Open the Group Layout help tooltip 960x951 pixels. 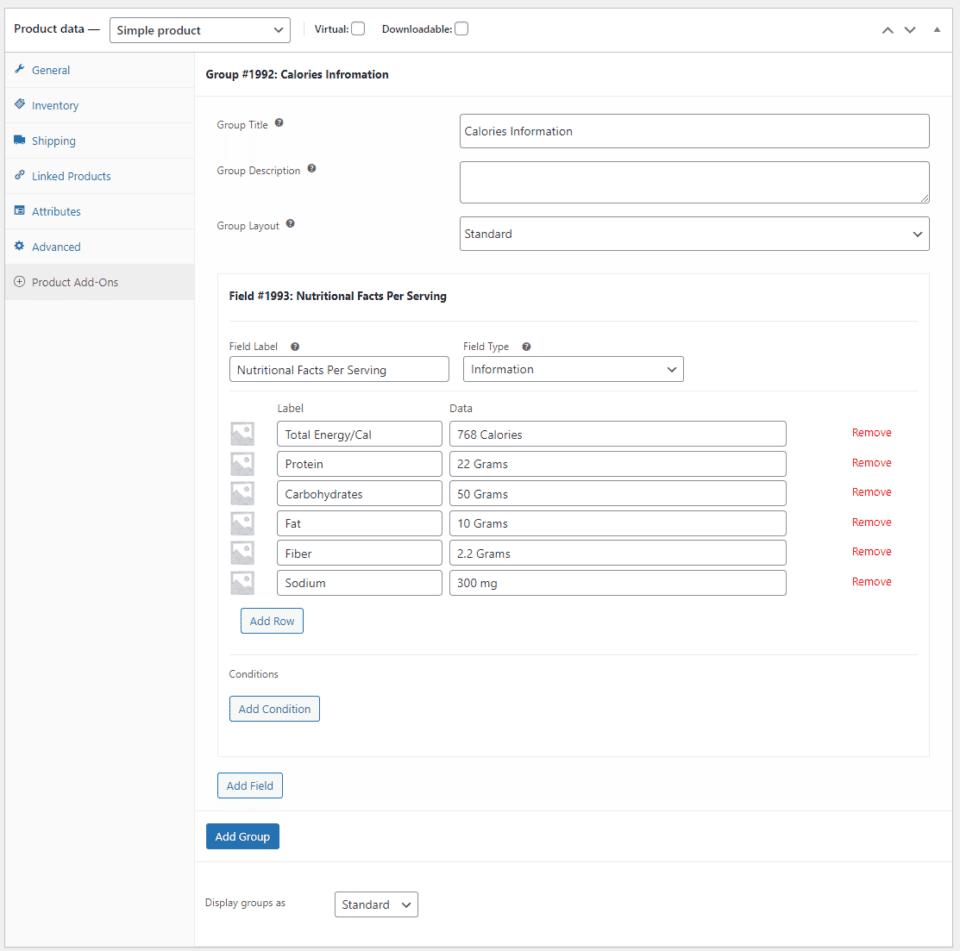pyautogui.click(x=289, y=224)
